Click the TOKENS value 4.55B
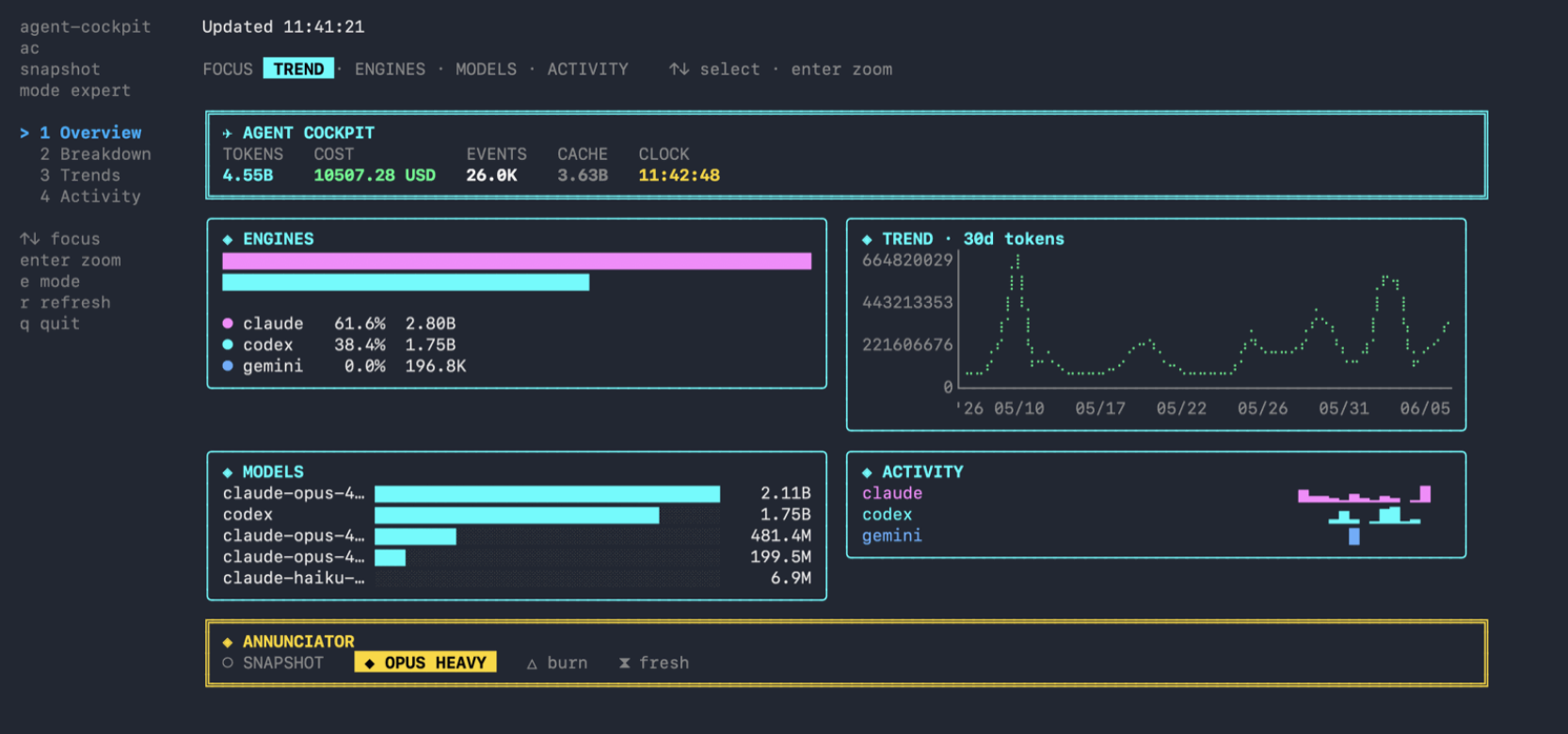This screenshot has width=1568, height=734. tap(248, 175)
